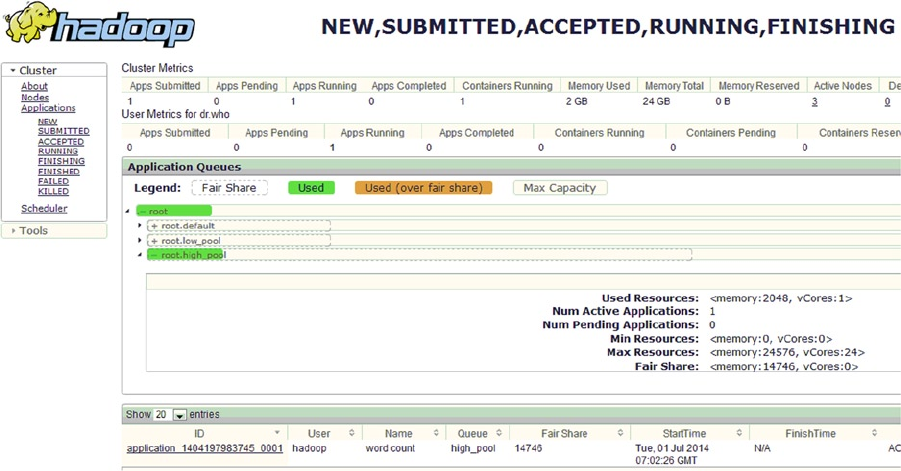Sort table by StartTime column
Image resolution: width=901 pixels, height=471 pixels.
690,433
